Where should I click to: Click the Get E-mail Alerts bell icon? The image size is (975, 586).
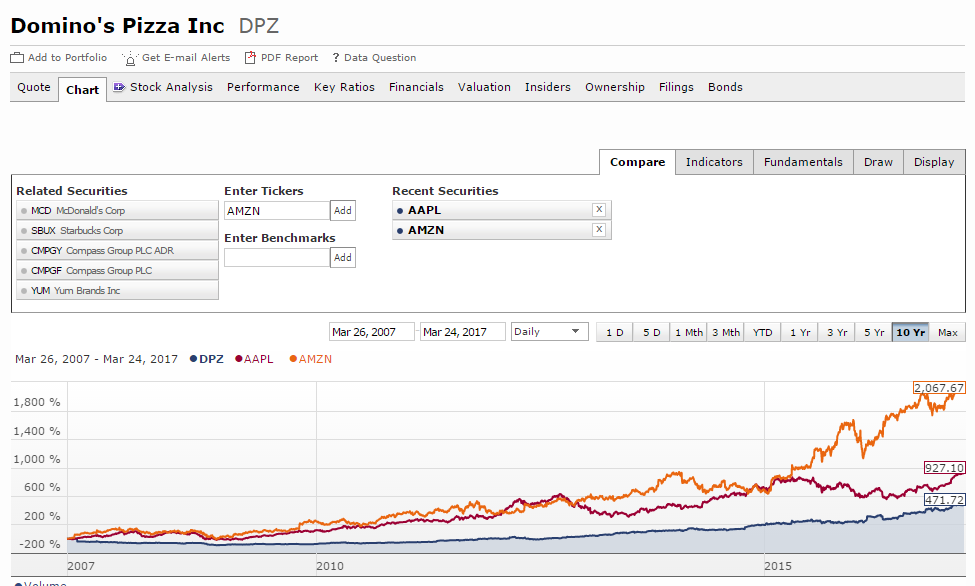(x=129, y=58)
